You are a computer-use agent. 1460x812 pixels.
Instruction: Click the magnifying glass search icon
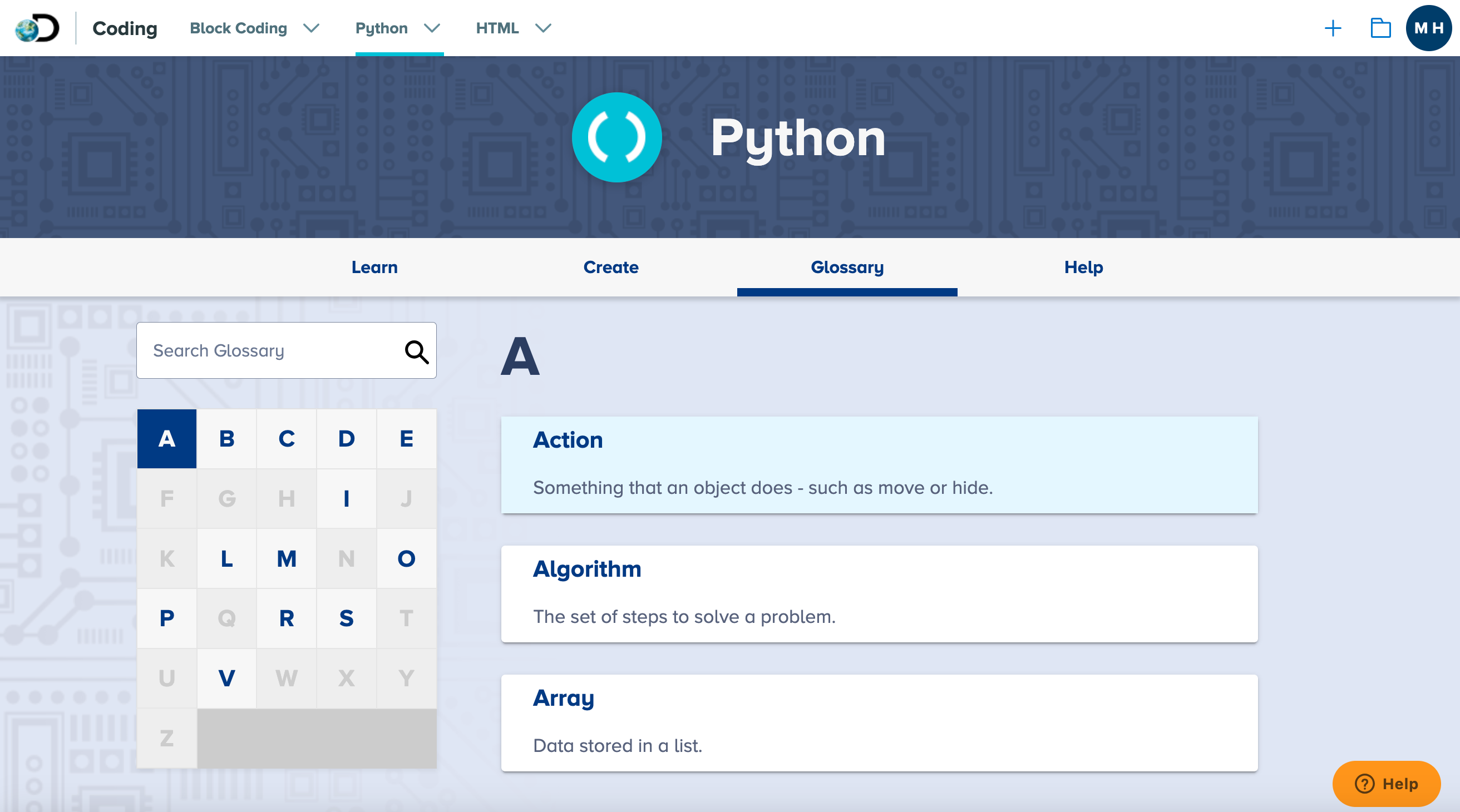pyautogui.click(x=417, y=351)
